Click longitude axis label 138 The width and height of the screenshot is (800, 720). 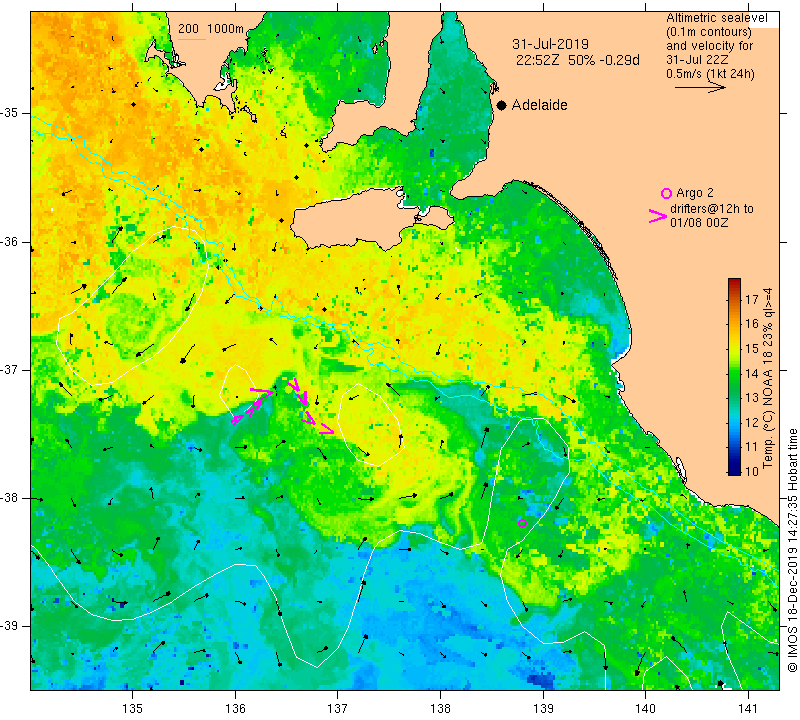click(x=440, y=709)
